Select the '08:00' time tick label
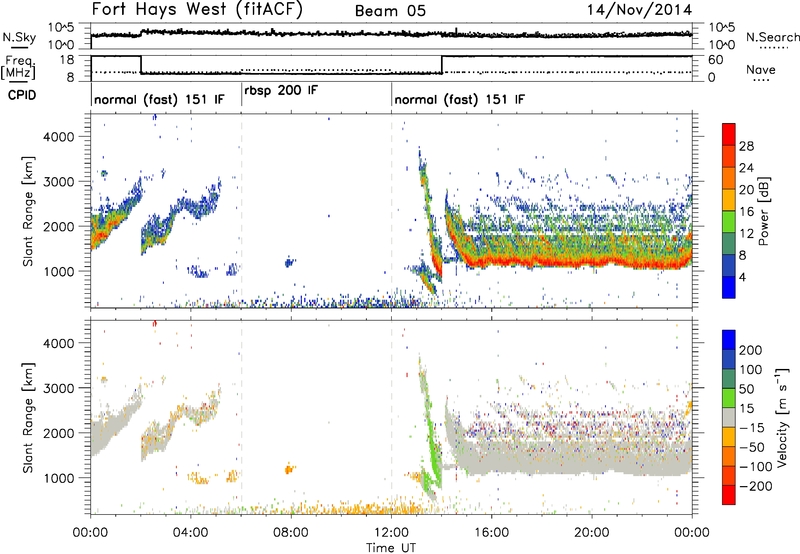Image resolution: width=800 pixels, height=554 pixels. 291,533
